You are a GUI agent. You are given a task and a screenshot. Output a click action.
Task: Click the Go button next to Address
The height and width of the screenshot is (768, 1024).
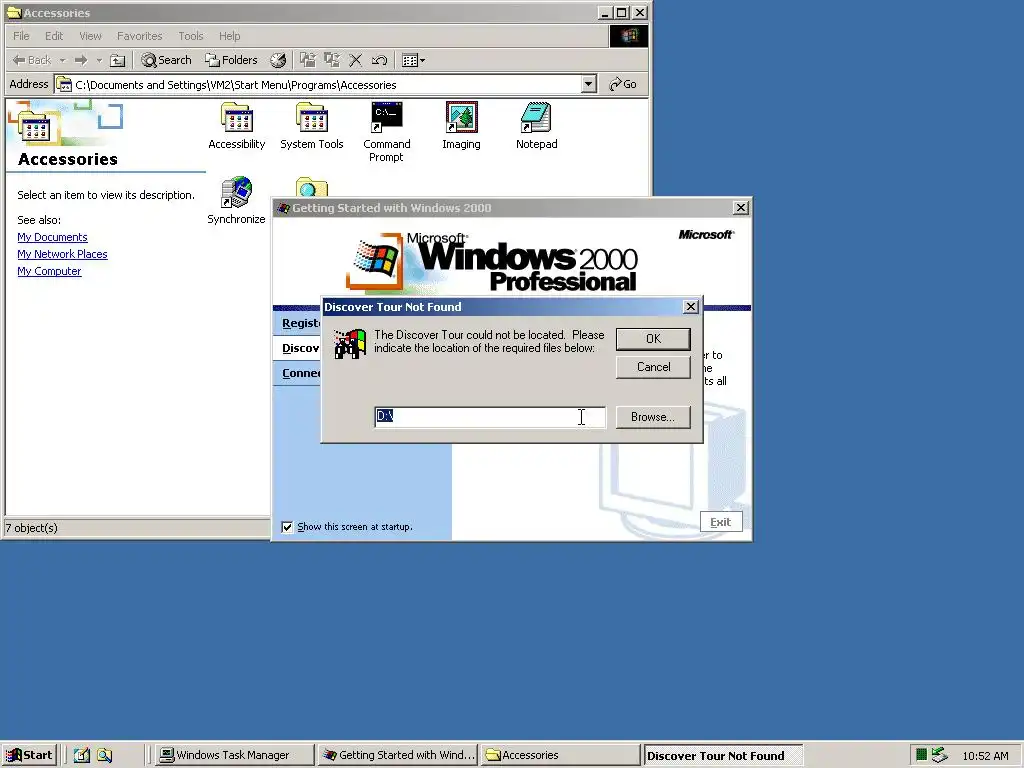coord(623,84)
